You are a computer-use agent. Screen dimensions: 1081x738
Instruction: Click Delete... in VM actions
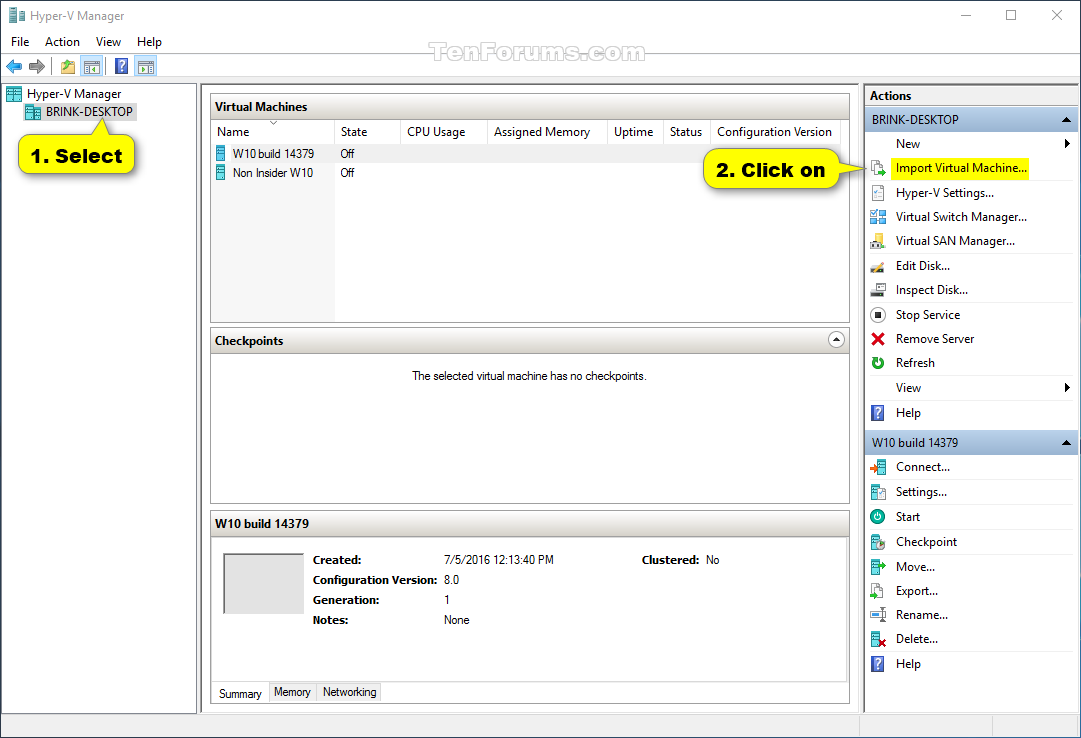coord(916,639)
